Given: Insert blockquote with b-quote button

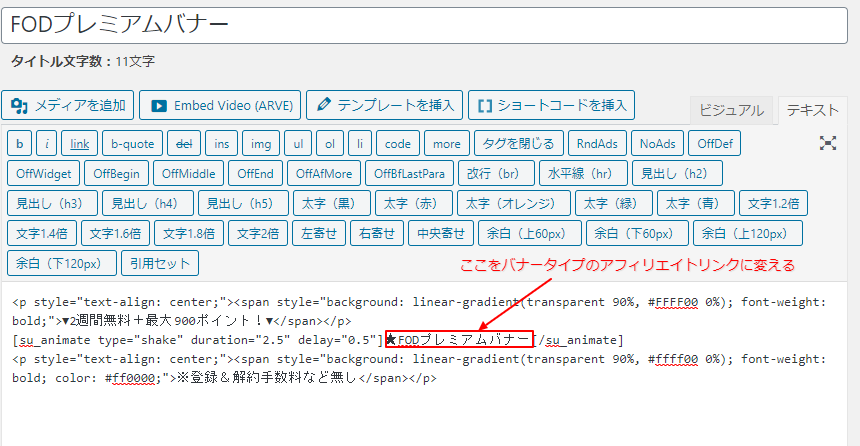Looking at the screenshot, I should (x=132, y=144).
